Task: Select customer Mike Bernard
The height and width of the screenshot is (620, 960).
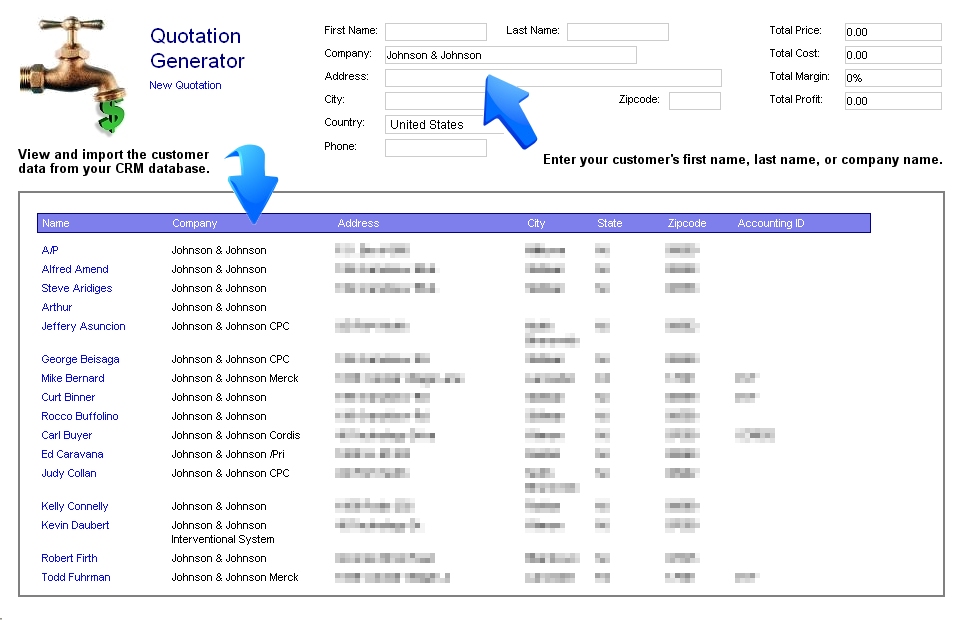Action: tap(73, 378)
